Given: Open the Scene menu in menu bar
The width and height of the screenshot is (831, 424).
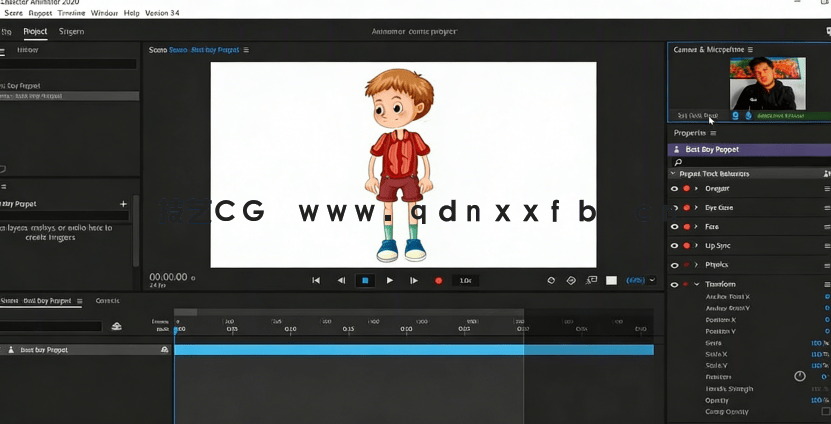Looking at the screenshot, I should pyautogui.click(x=13, y=13).
